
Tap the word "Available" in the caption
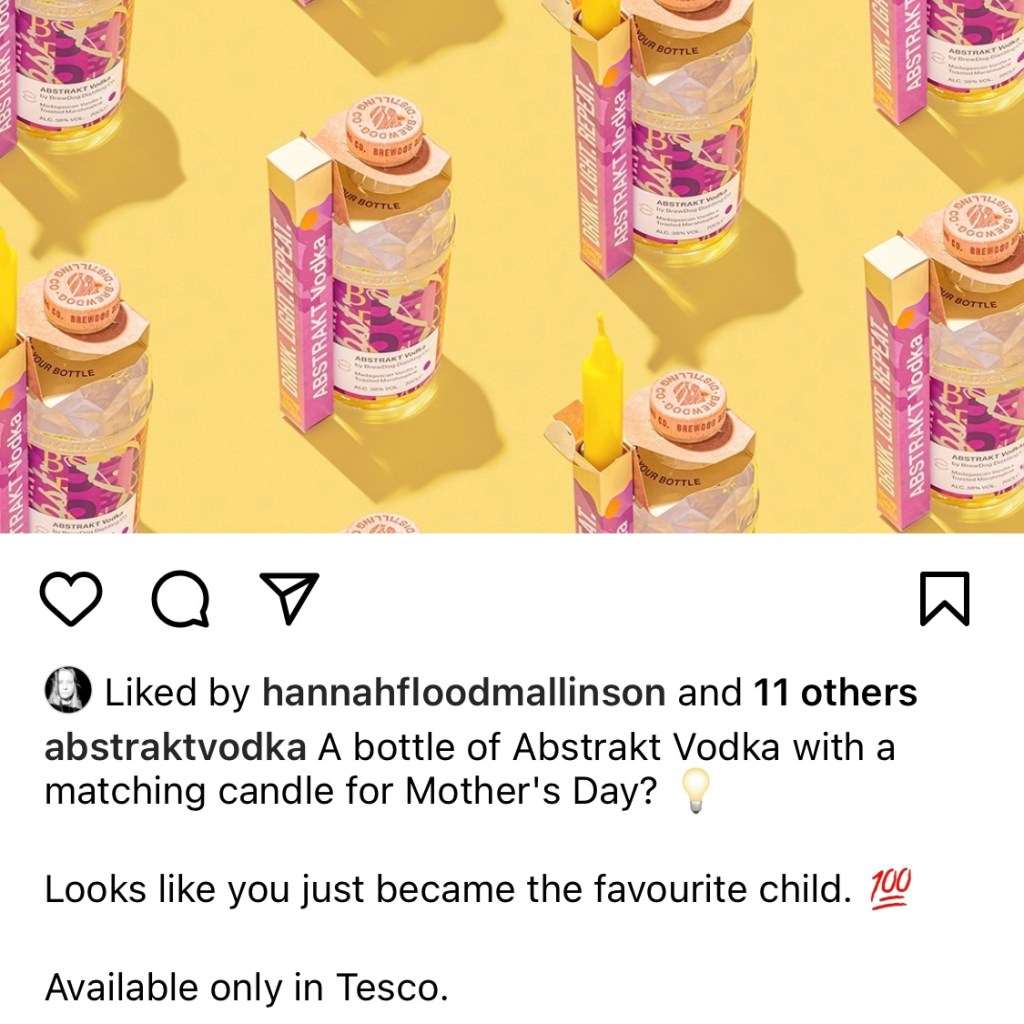(x=121, y=988)
